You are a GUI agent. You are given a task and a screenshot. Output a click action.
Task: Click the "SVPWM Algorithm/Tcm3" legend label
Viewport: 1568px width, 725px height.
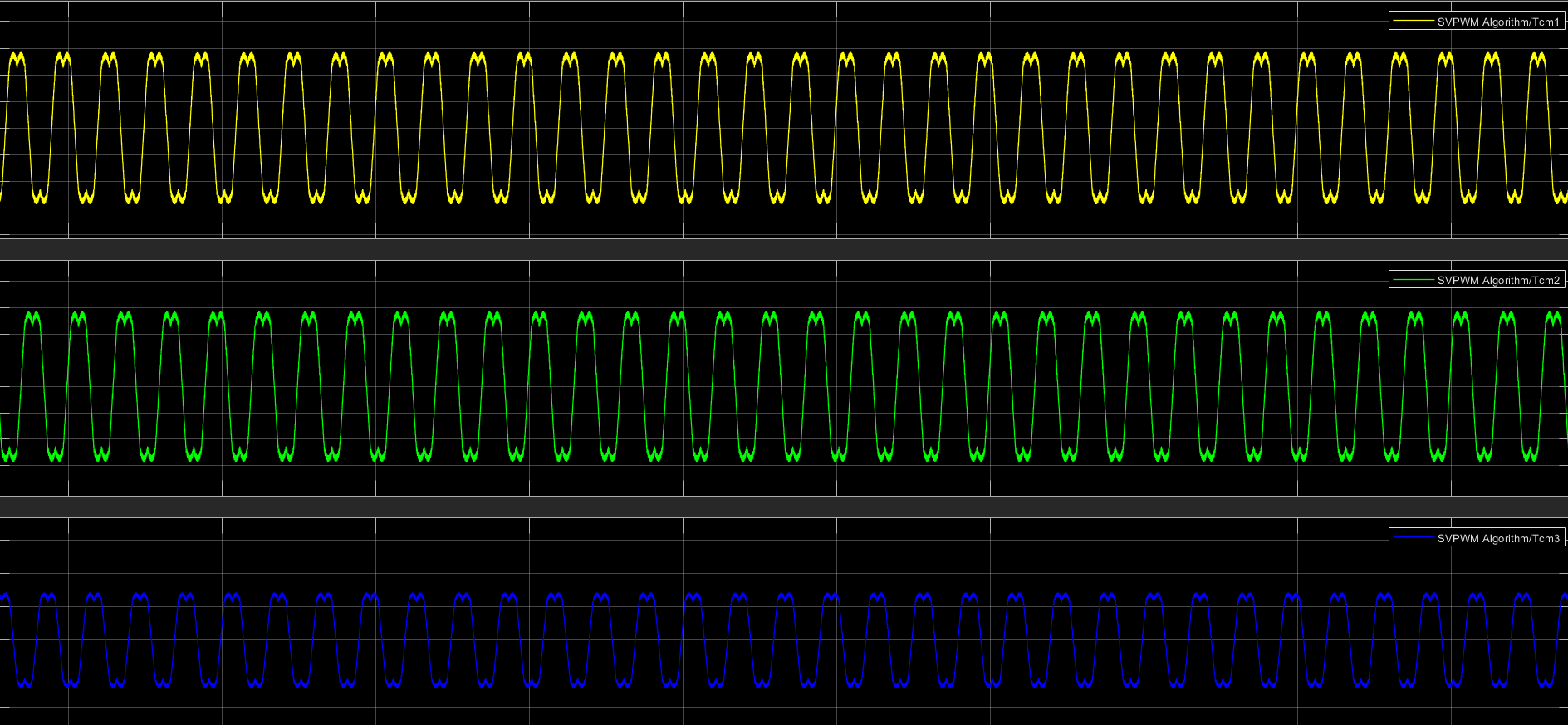(1498, 538)
